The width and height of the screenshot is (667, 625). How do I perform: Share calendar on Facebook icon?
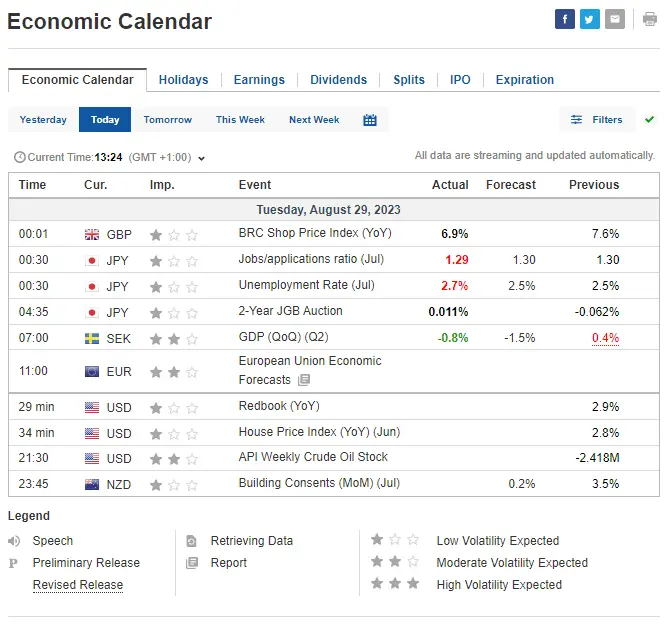coord(564,19)
